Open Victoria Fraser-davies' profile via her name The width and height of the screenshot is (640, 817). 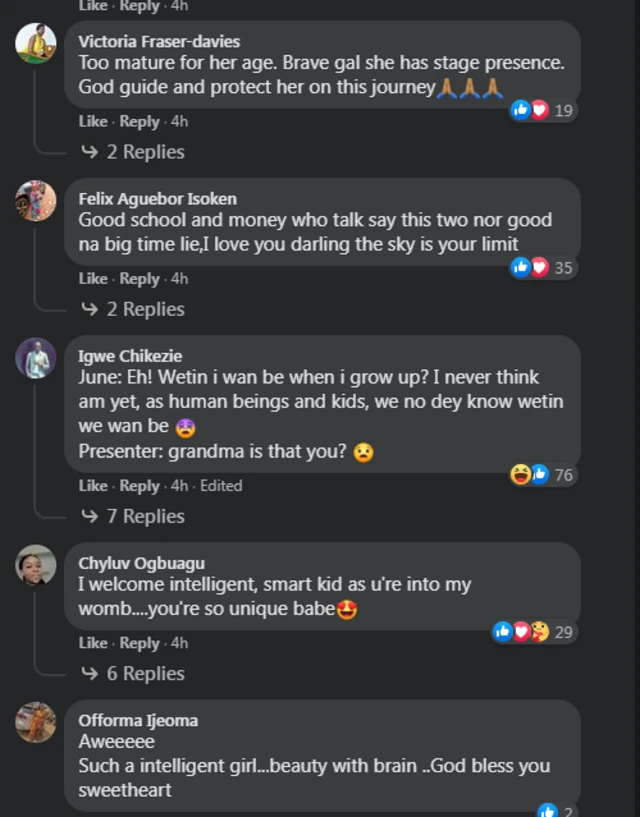tap(156, 41)
